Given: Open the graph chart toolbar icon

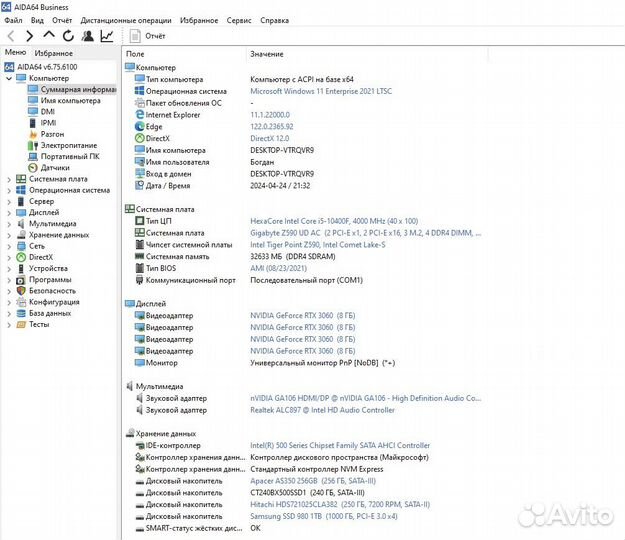Looking at the screenshot, I should pyautogui.click(x=107, y=35).
